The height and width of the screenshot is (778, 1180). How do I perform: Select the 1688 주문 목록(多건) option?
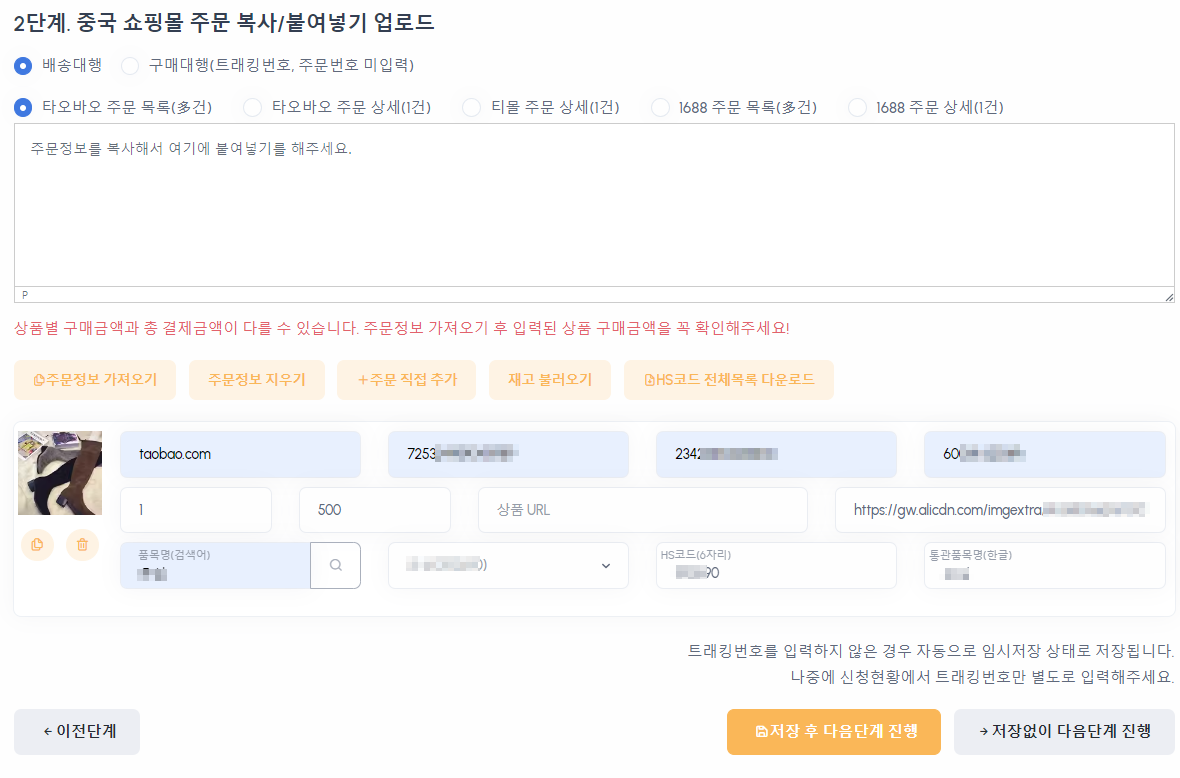click(x=660, y=107)
